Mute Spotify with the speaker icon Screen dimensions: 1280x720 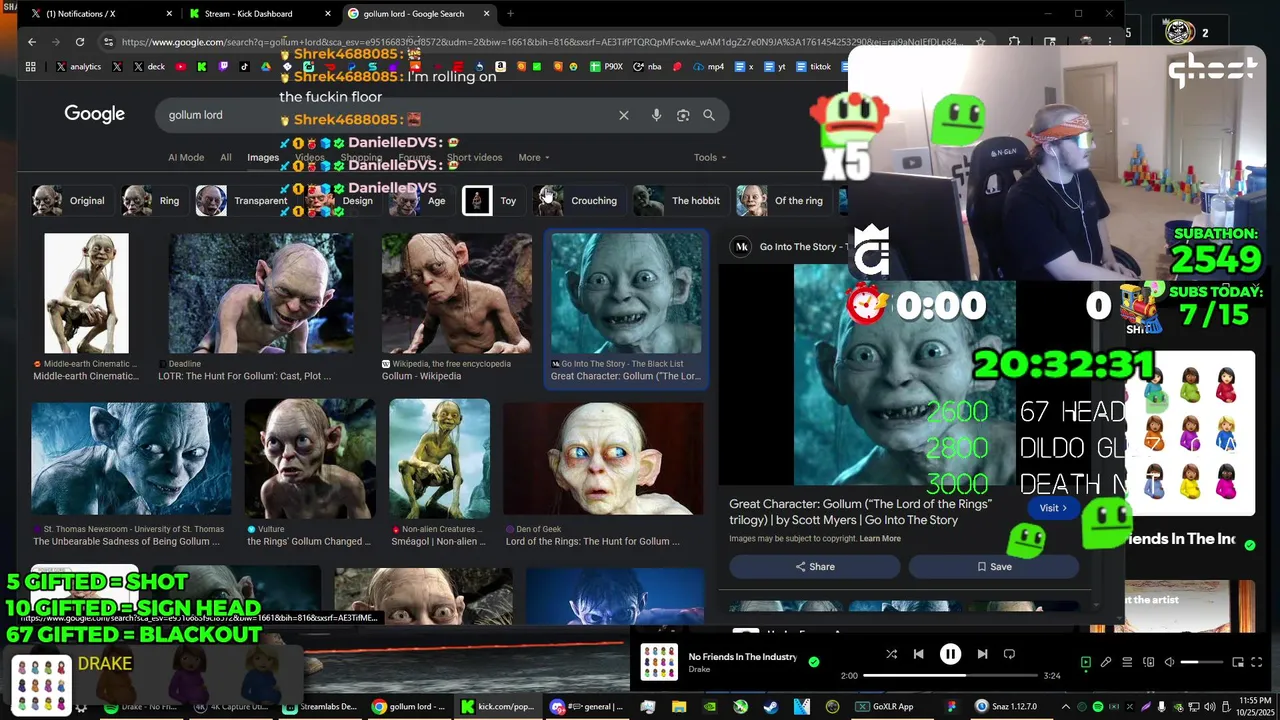pyautogui.click(x=1169, y=662)
